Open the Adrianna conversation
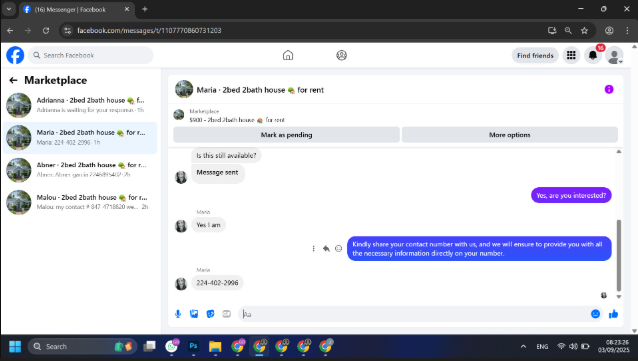 80,105
